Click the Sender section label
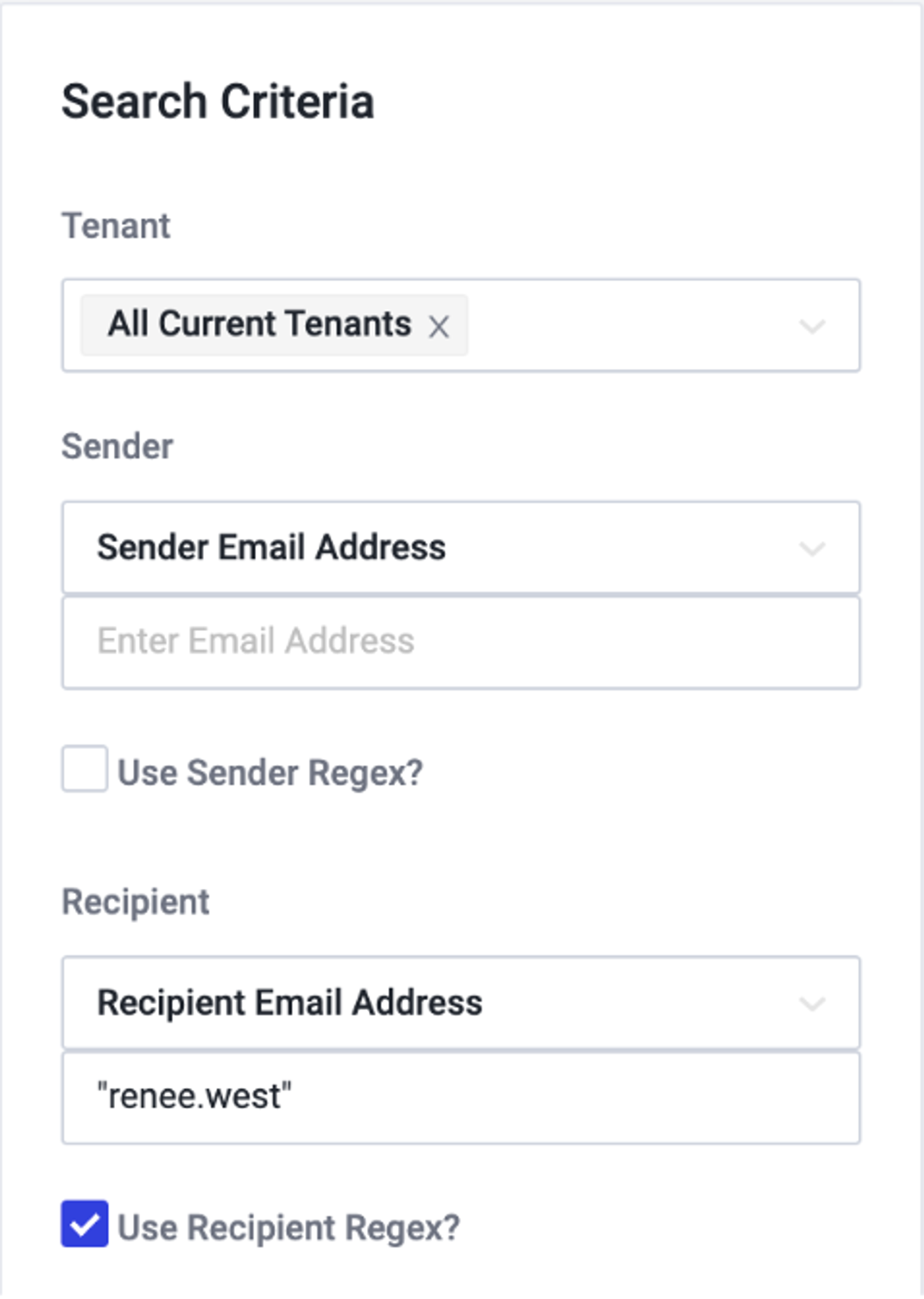 (x=117, y=446)
